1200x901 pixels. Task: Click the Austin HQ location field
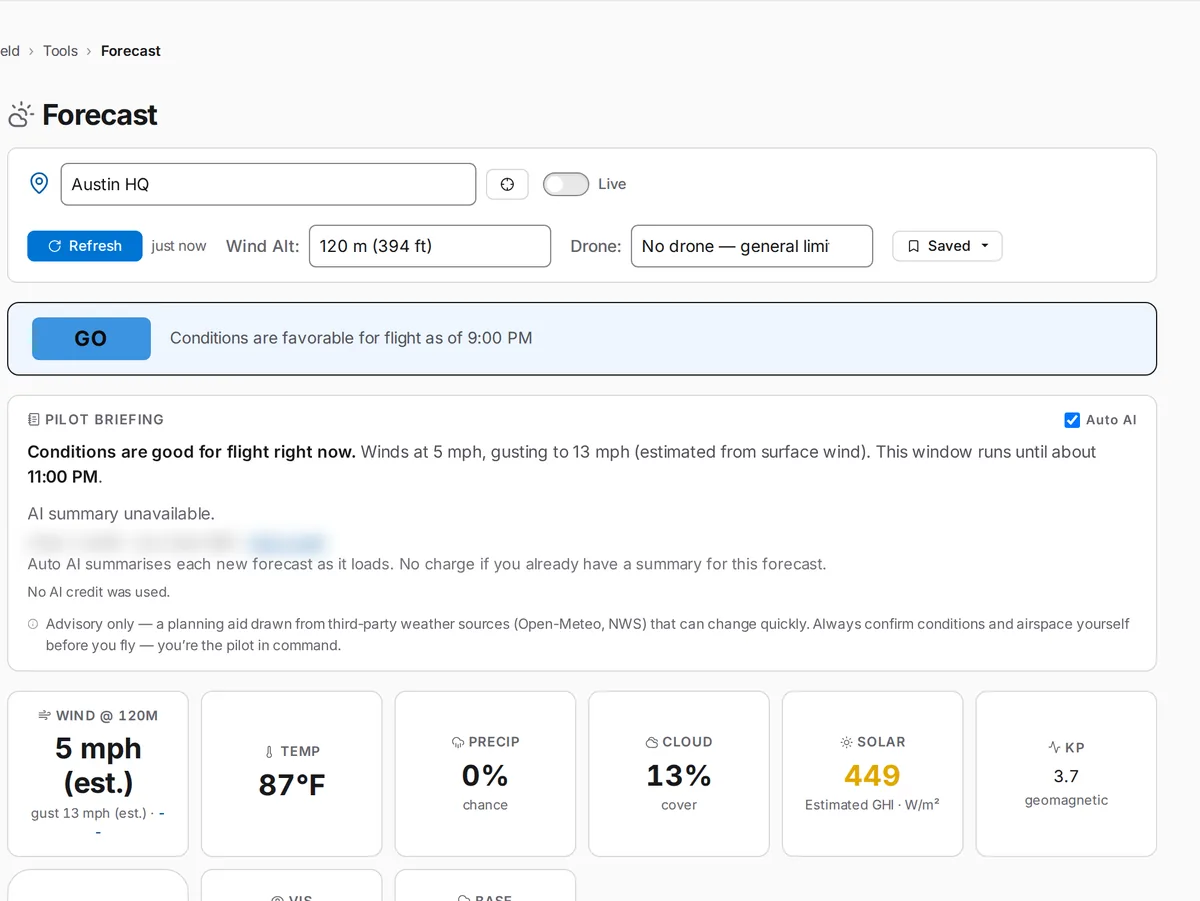(x=268, y=184)
